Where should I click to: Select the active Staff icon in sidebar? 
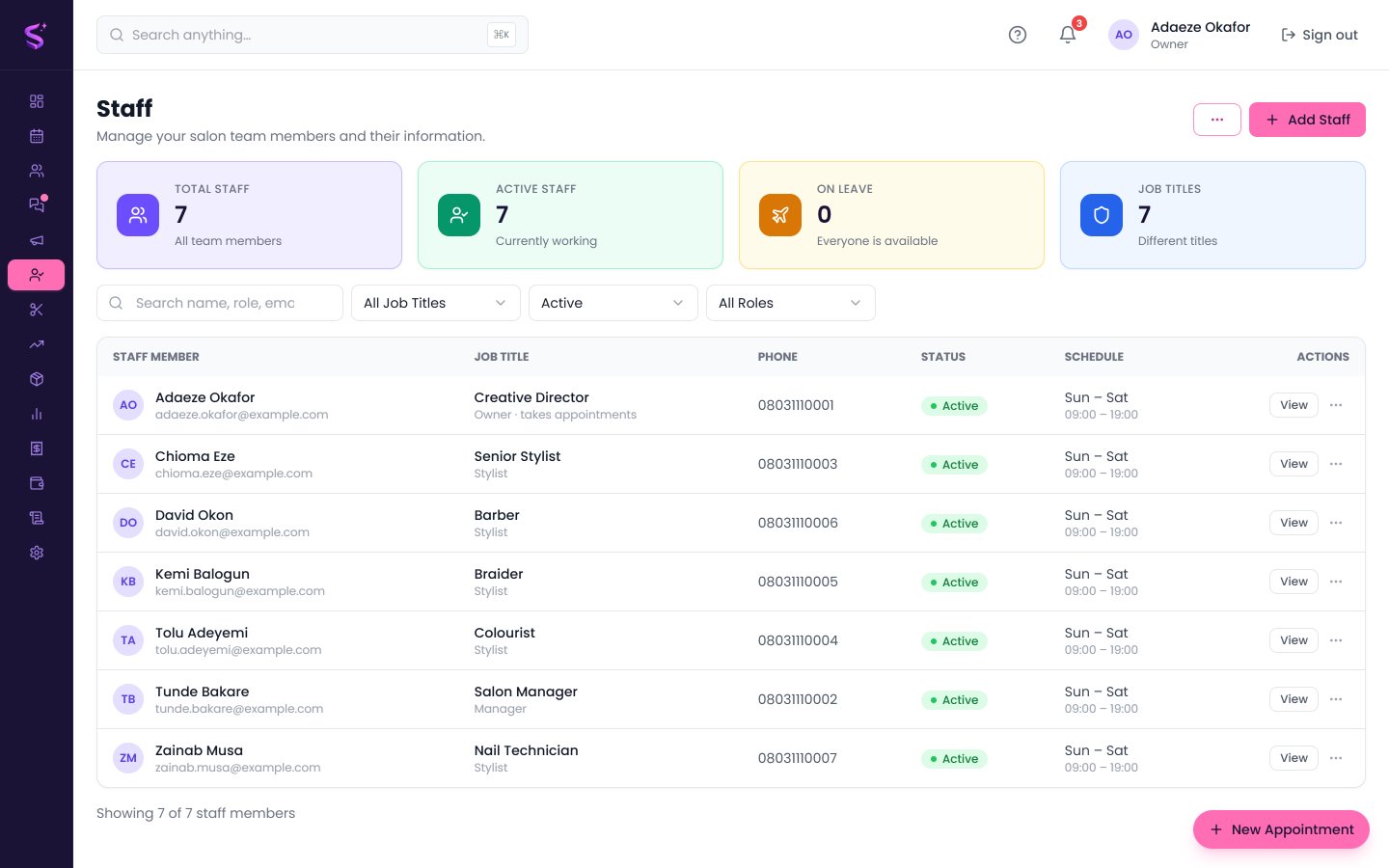pos(37,275)
